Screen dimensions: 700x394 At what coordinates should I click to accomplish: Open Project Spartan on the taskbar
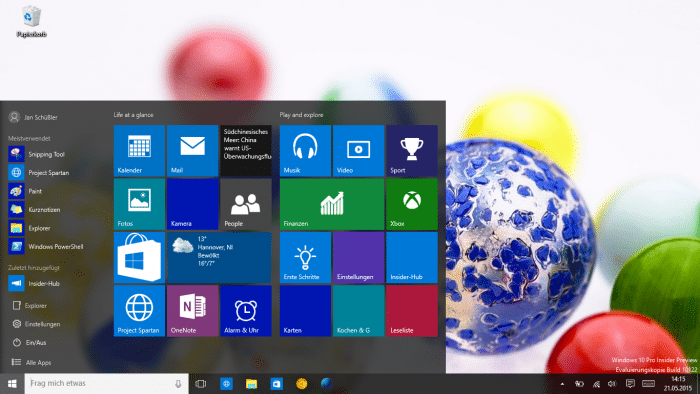(x=226, y=384)
